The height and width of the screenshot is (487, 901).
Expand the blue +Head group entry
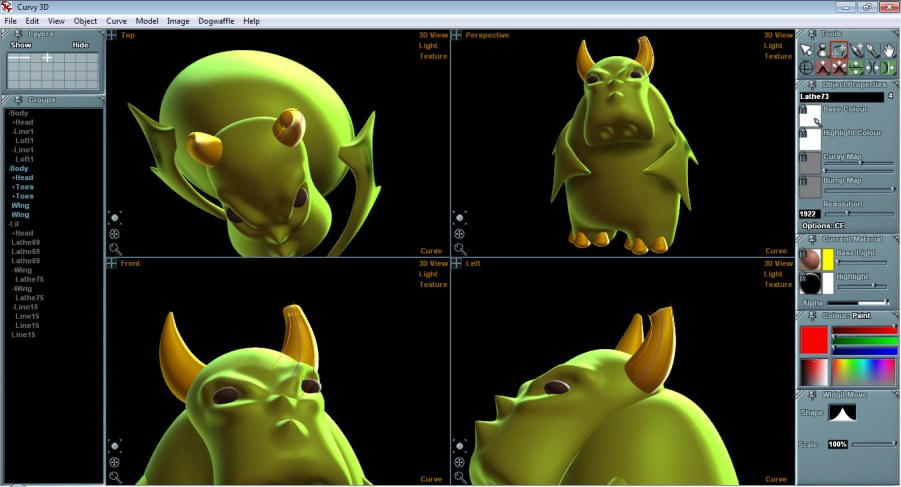pyautogui.click(x=22, y=177)
